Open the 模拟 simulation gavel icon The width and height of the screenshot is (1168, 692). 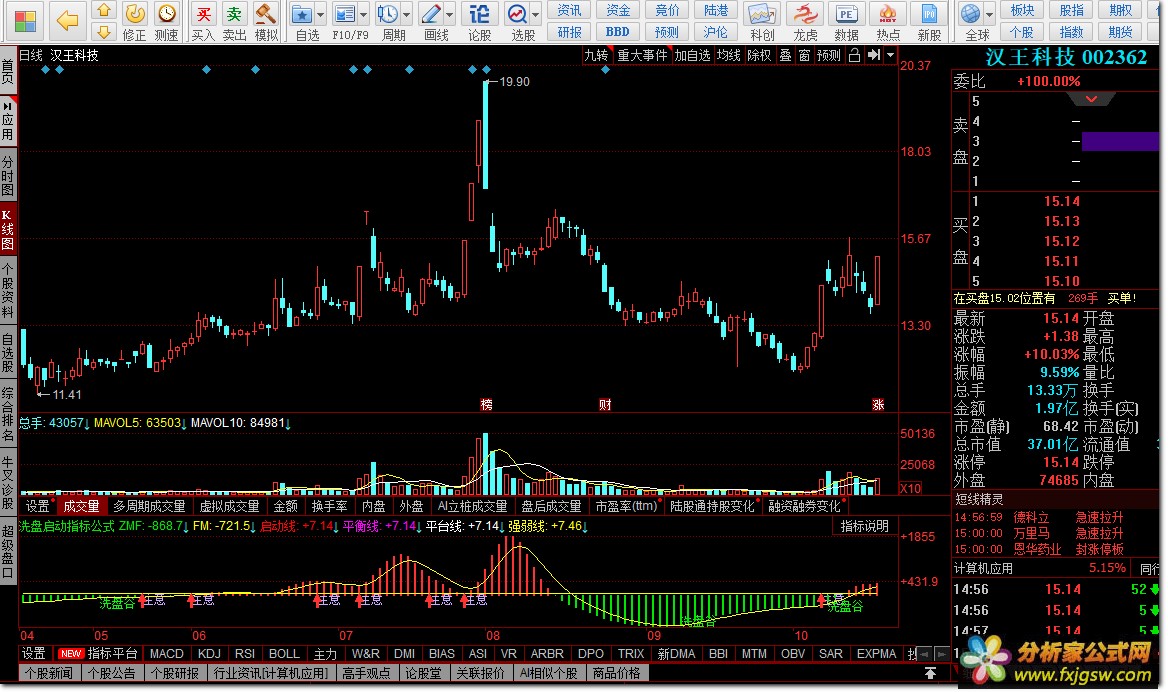pos(266,13)
